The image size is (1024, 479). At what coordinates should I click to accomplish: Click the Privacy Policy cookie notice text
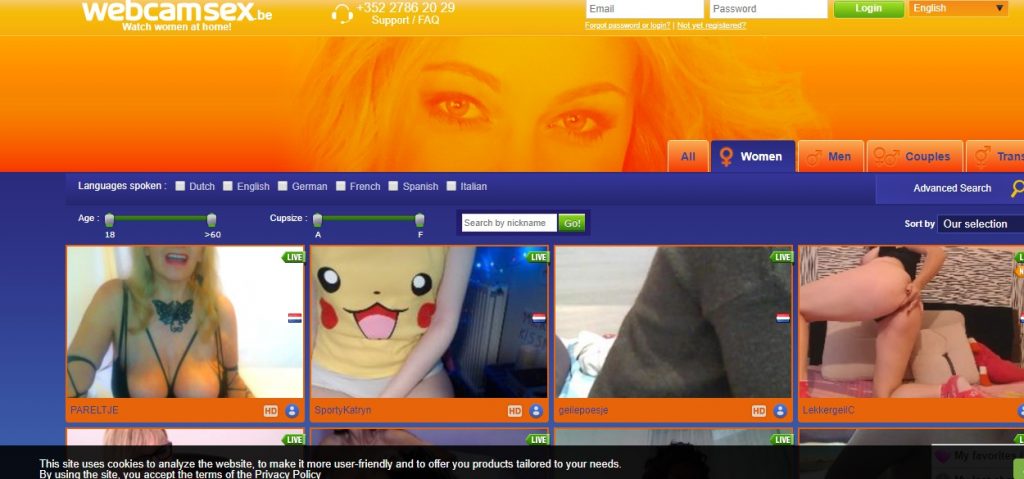(x=288, y=474)
